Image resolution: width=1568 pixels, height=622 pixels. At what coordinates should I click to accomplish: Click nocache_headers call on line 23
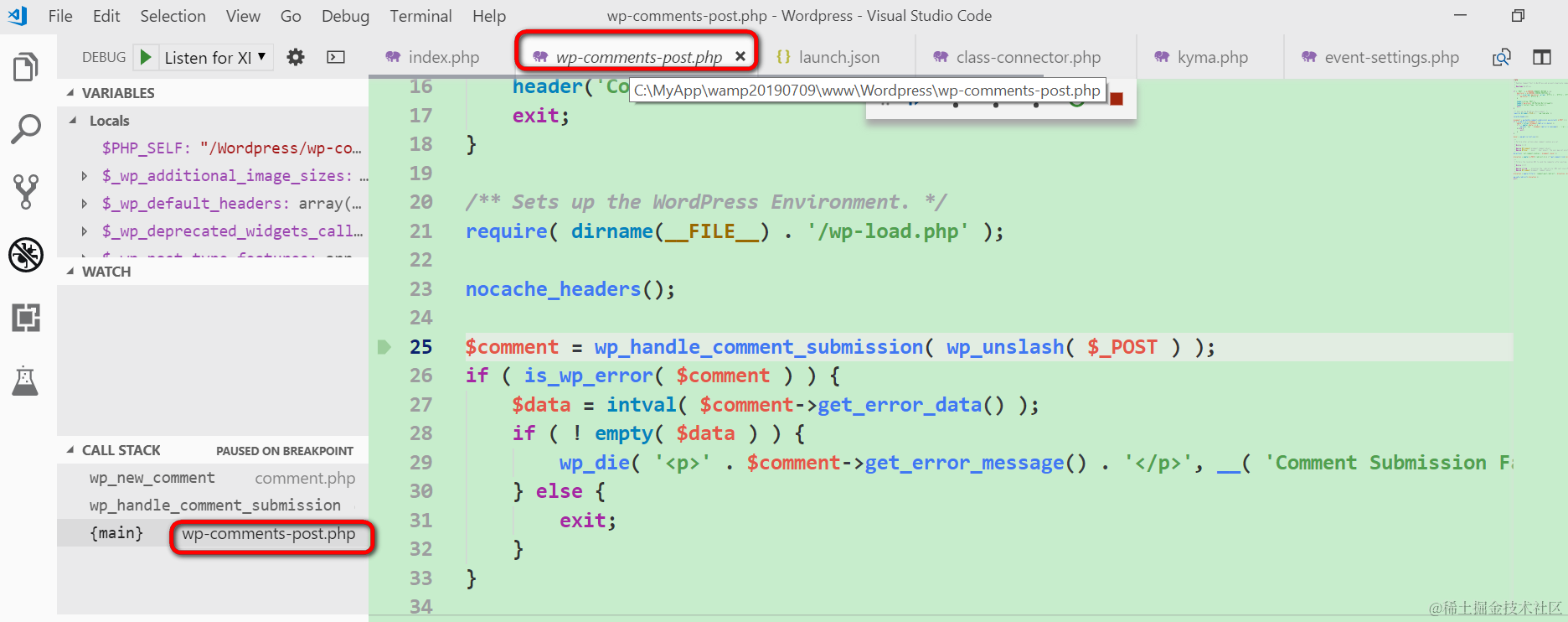[x=554, y=289]
